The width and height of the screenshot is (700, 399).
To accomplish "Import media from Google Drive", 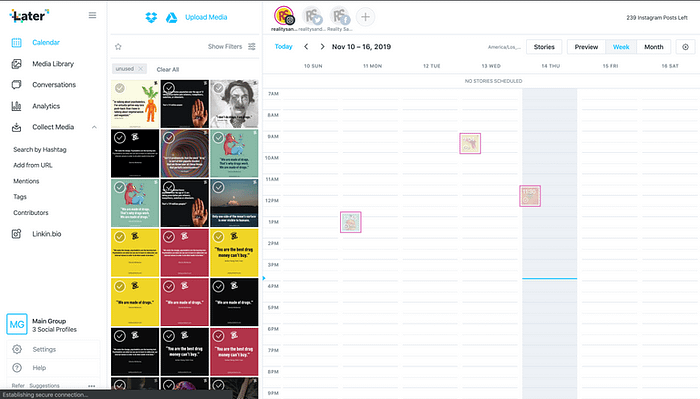I will (171, 17).
